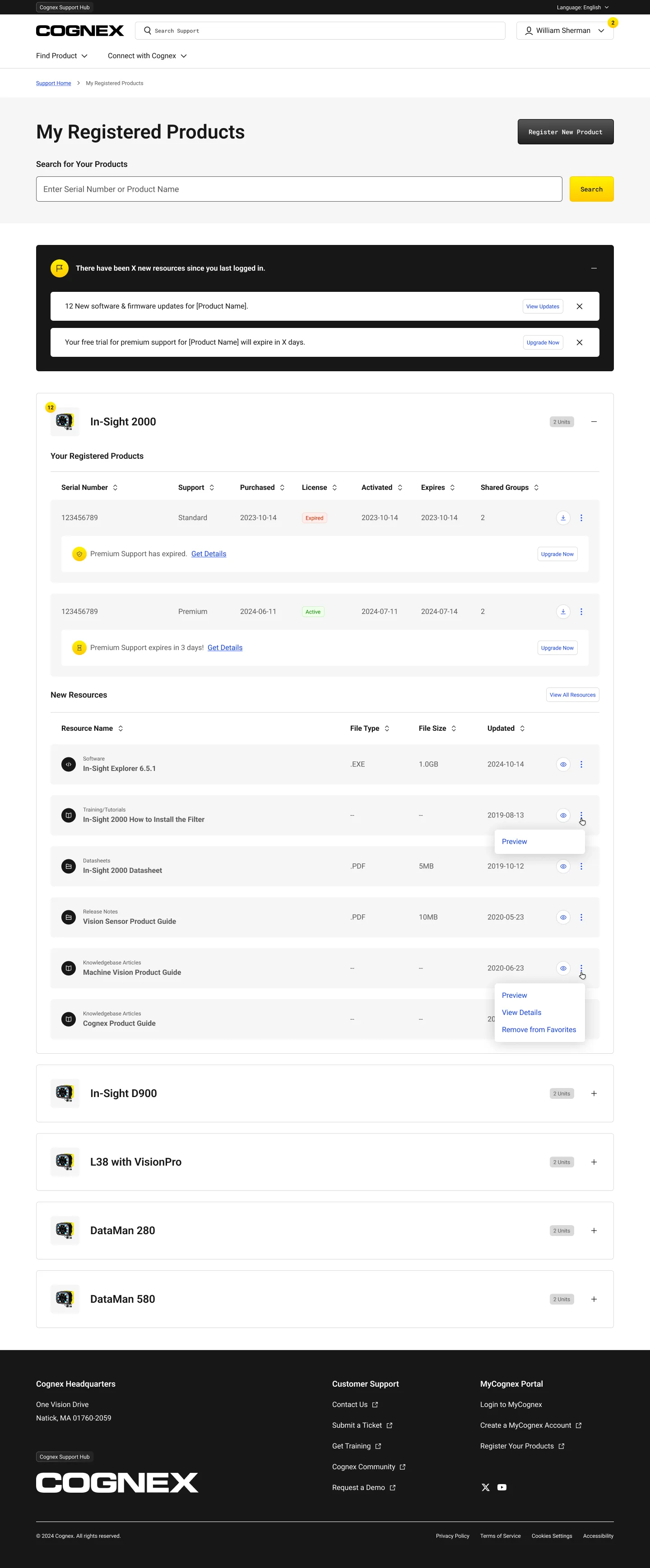
Task: Open Get Details for expired Premium Support
Action: pos(209,554)
